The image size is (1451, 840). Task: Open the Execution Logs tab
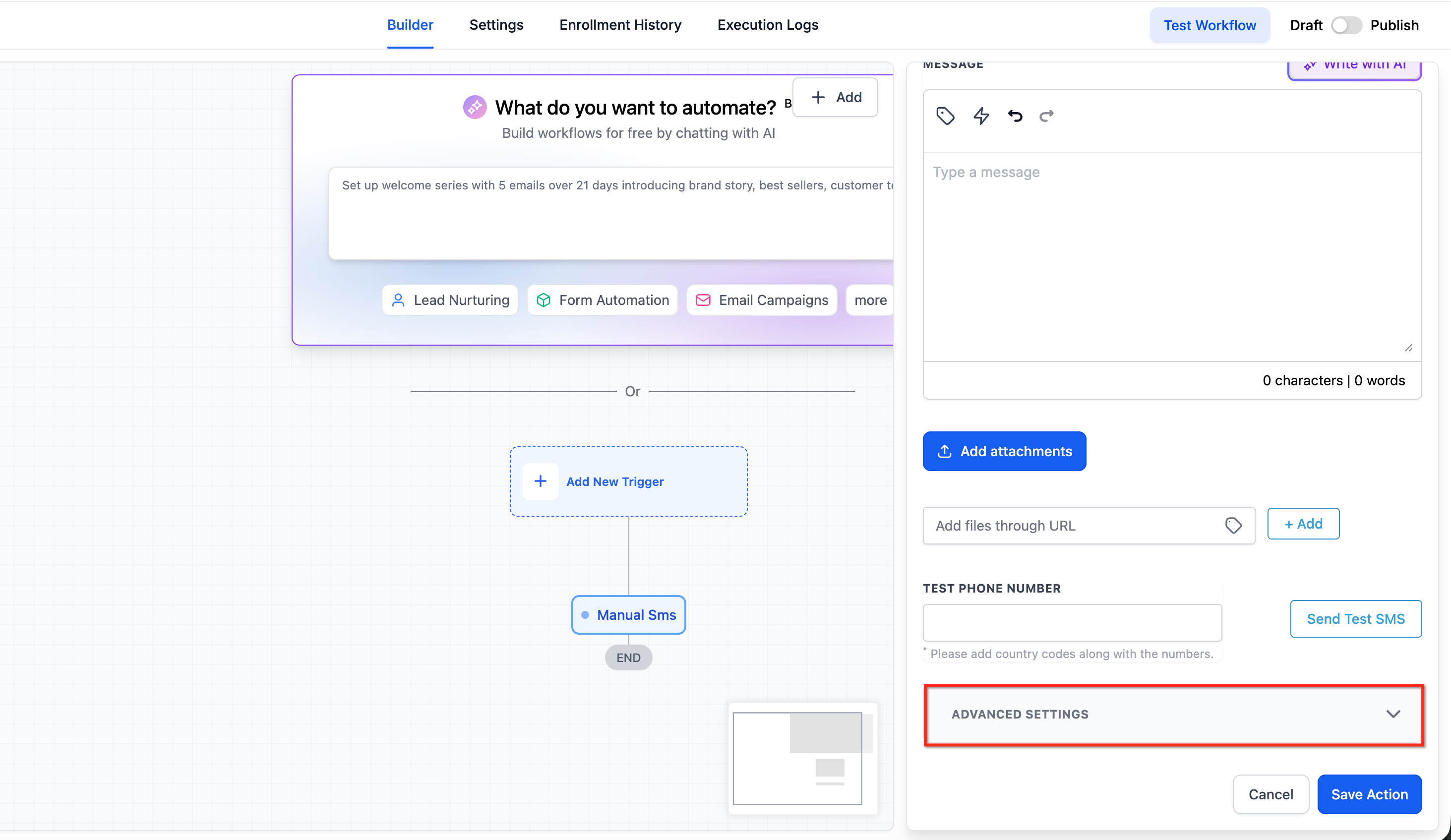pos(767,25)
